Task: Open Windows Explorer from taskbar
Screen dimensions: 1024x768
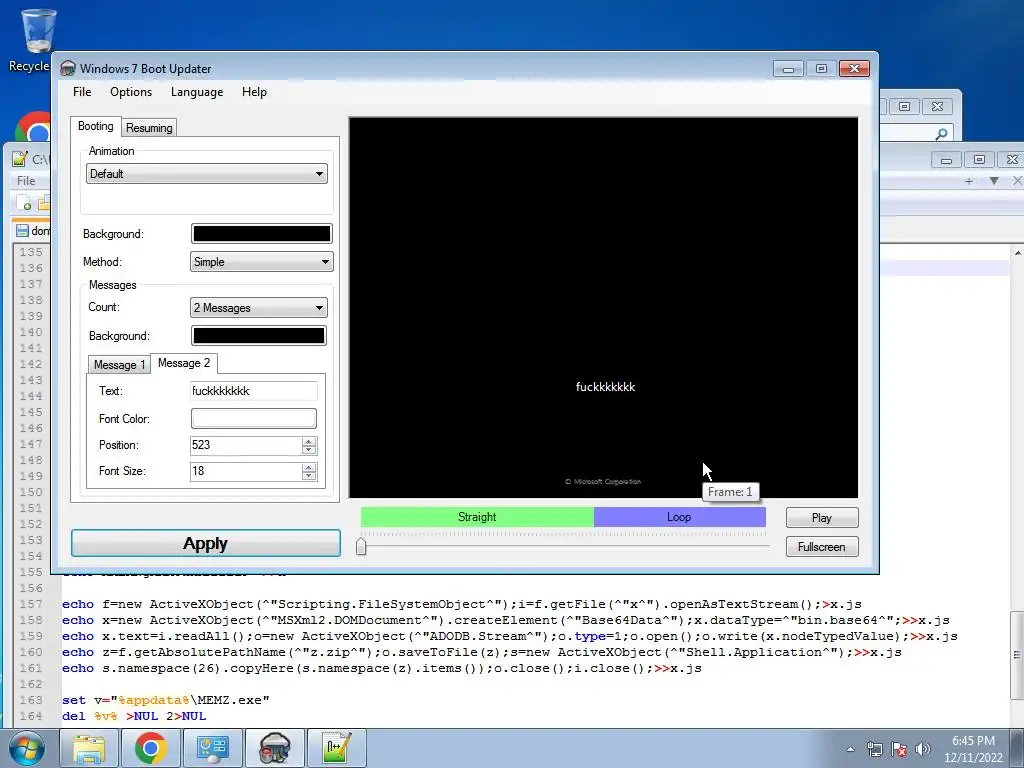Action: (89, 748)
